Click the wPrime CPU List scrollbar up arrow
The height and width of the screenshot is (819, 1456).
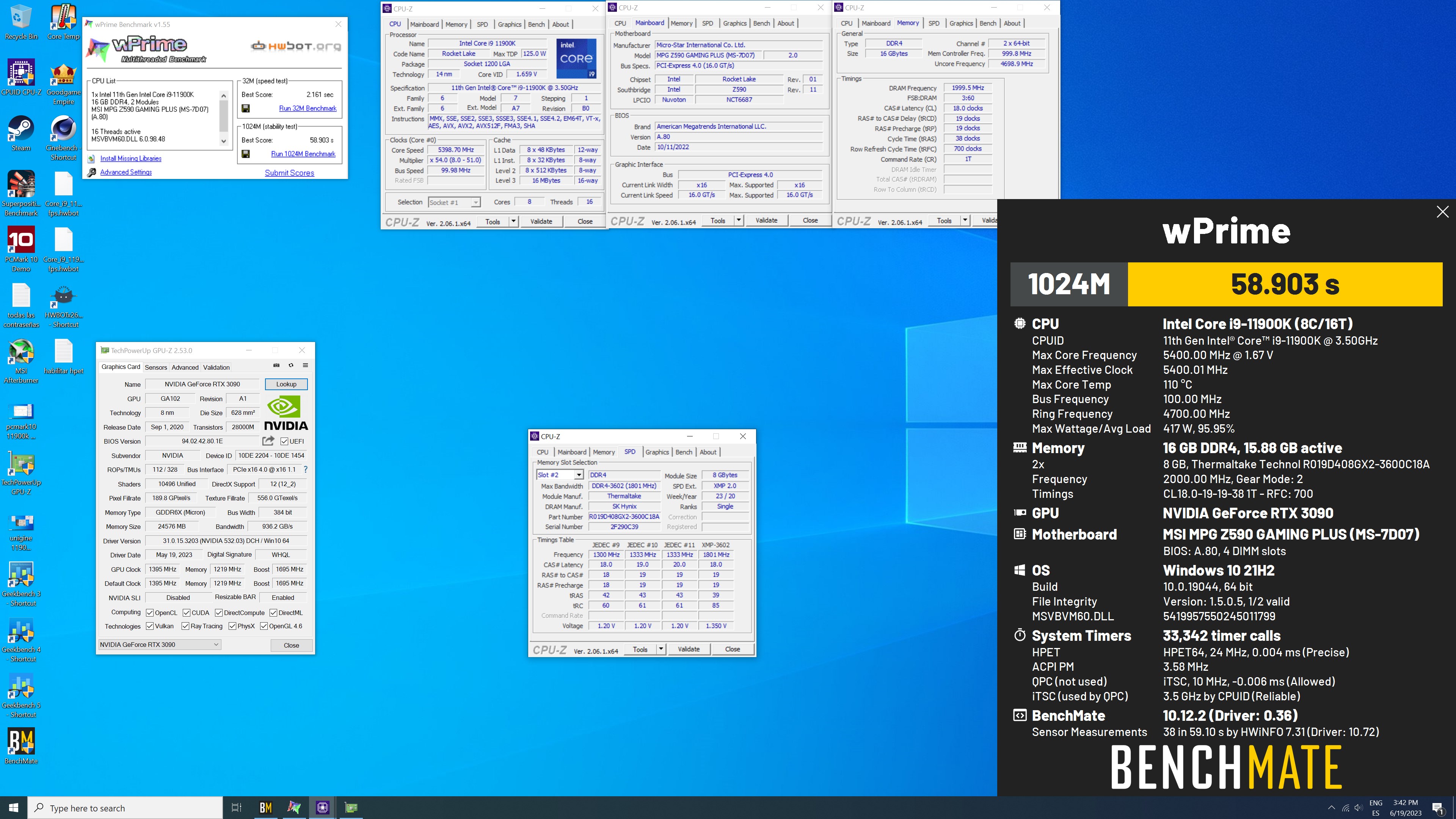coord(224,96)
